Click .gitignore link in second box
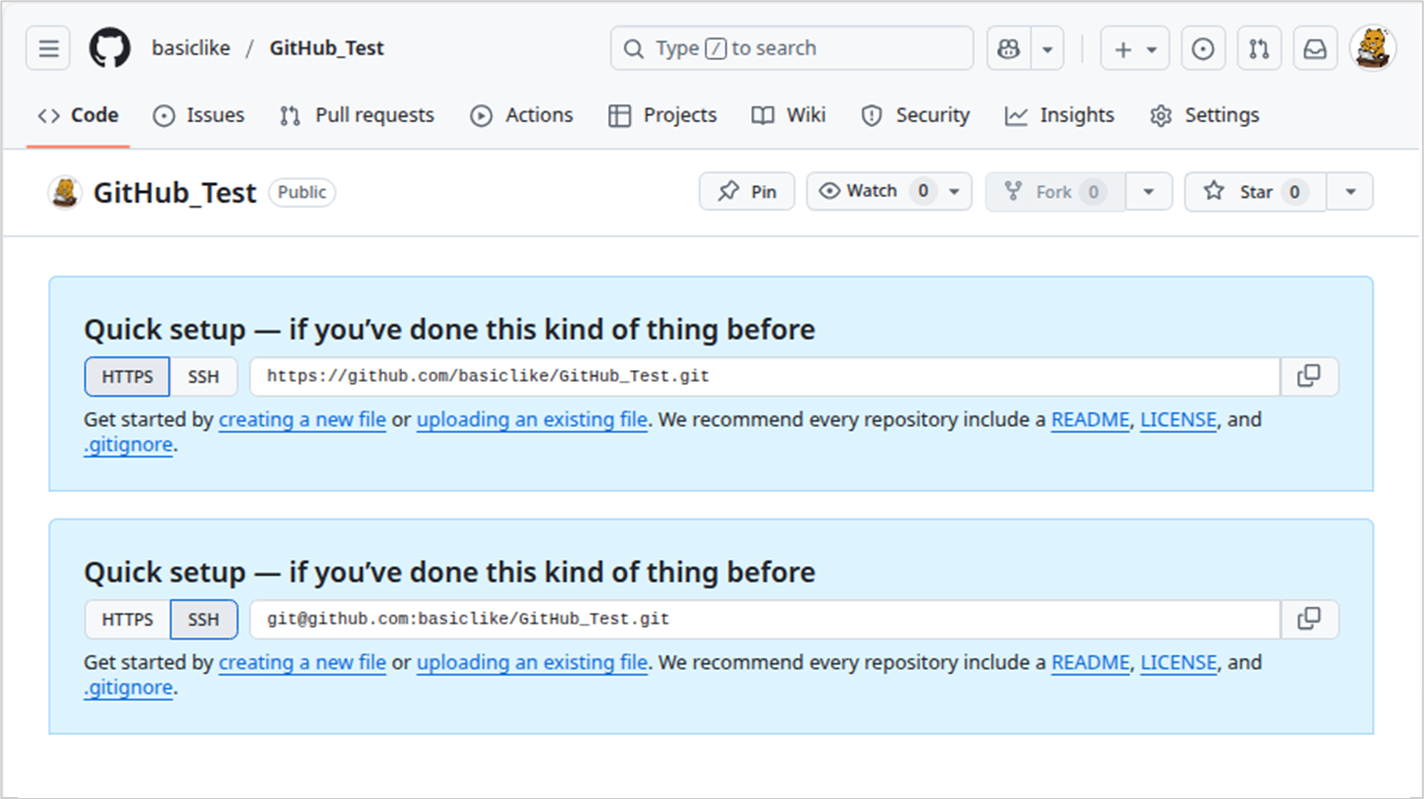Image resolution: width=1424 pixels, height=799 pixels. point(129,688)
